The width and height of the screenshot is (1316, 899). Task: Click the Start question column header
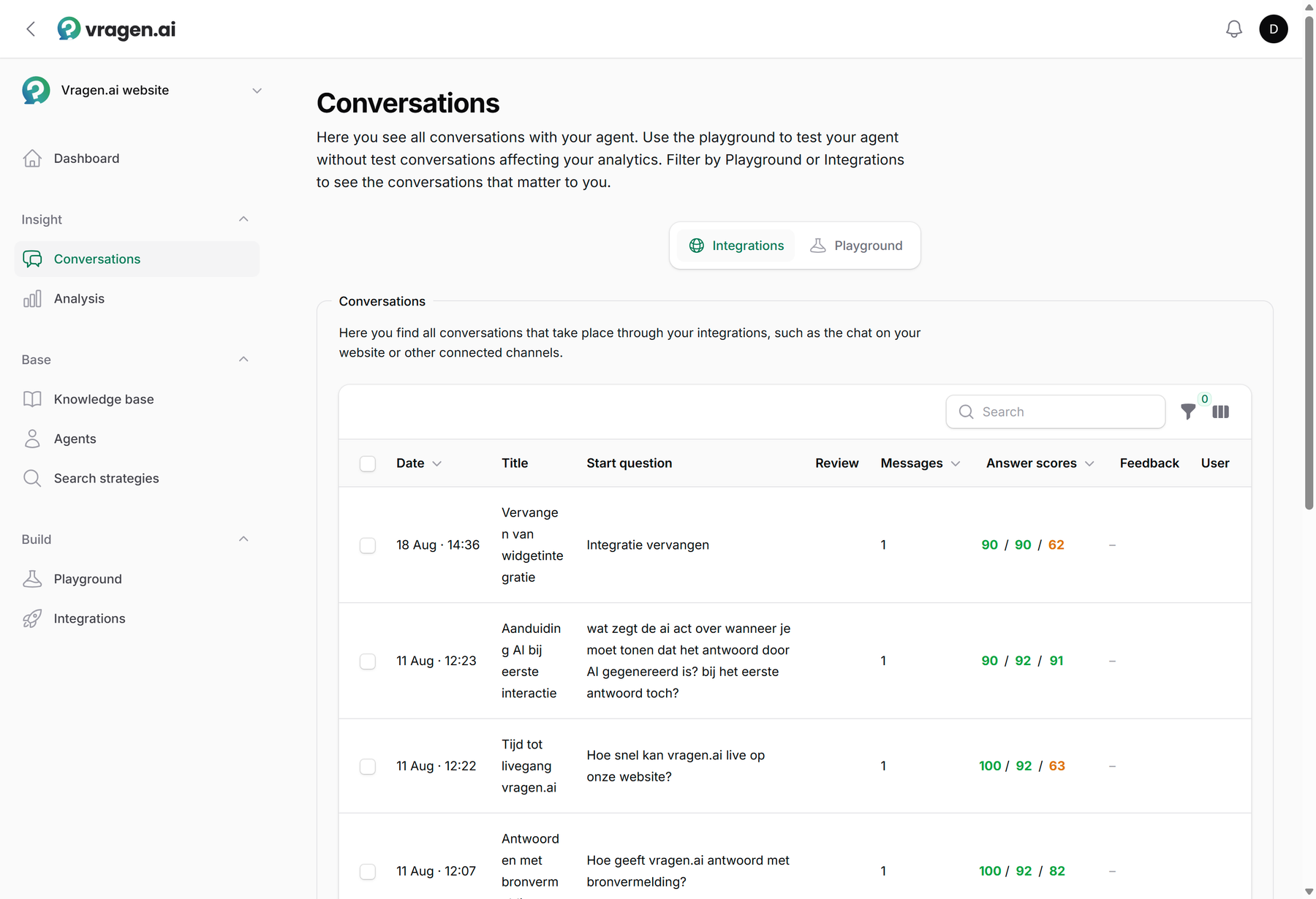coord(629,463)
